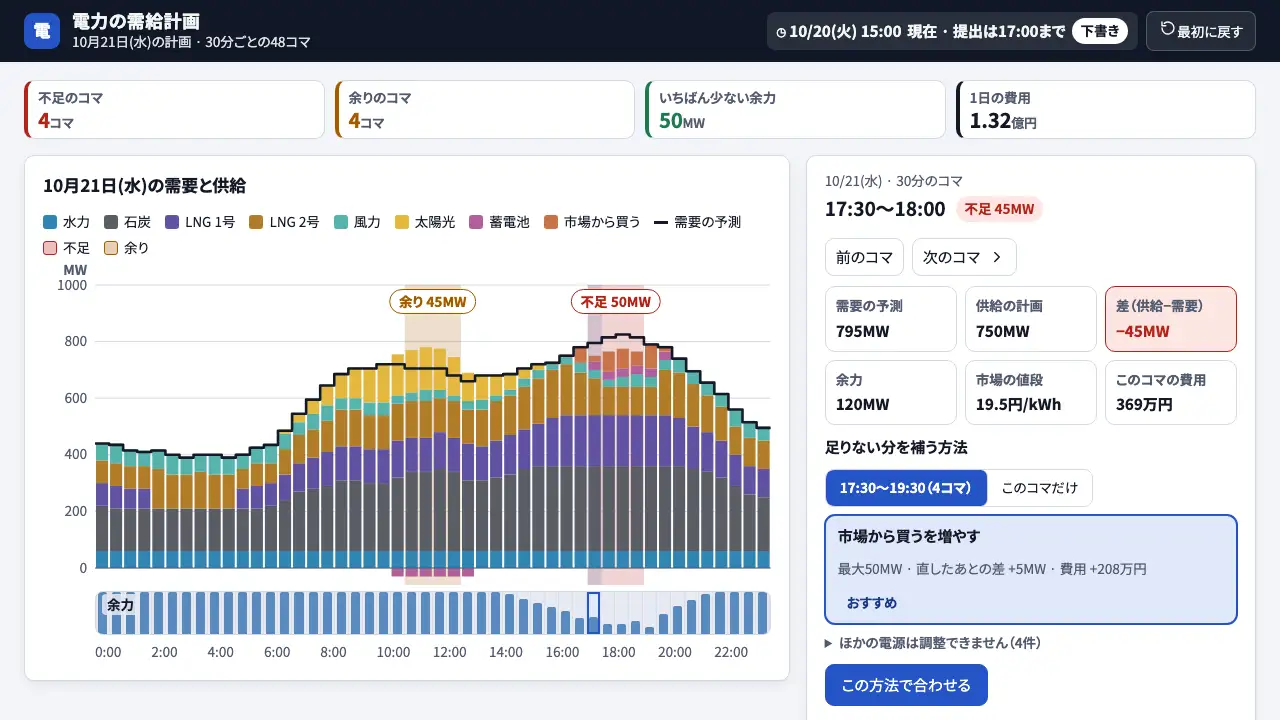This screenshot has height=720, width=1280.
Task: Click the 水力 legend color square
Action: pyautogui.click(x=50, y=222)
